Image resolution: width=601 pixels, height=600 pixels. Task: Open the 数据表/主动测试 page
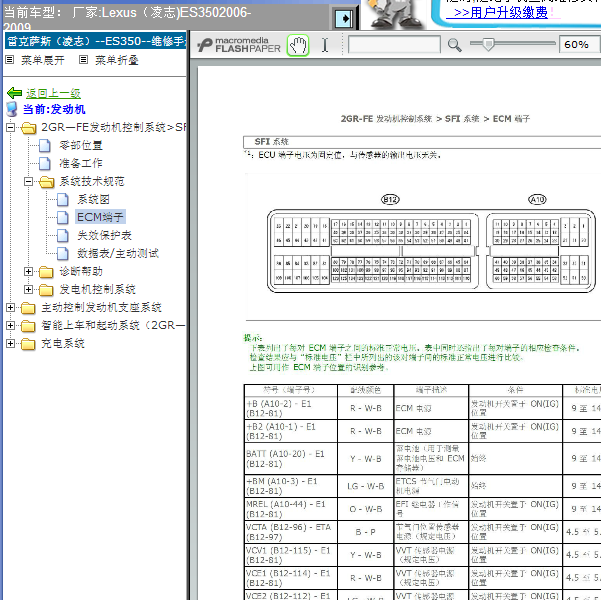pos(118,253)
